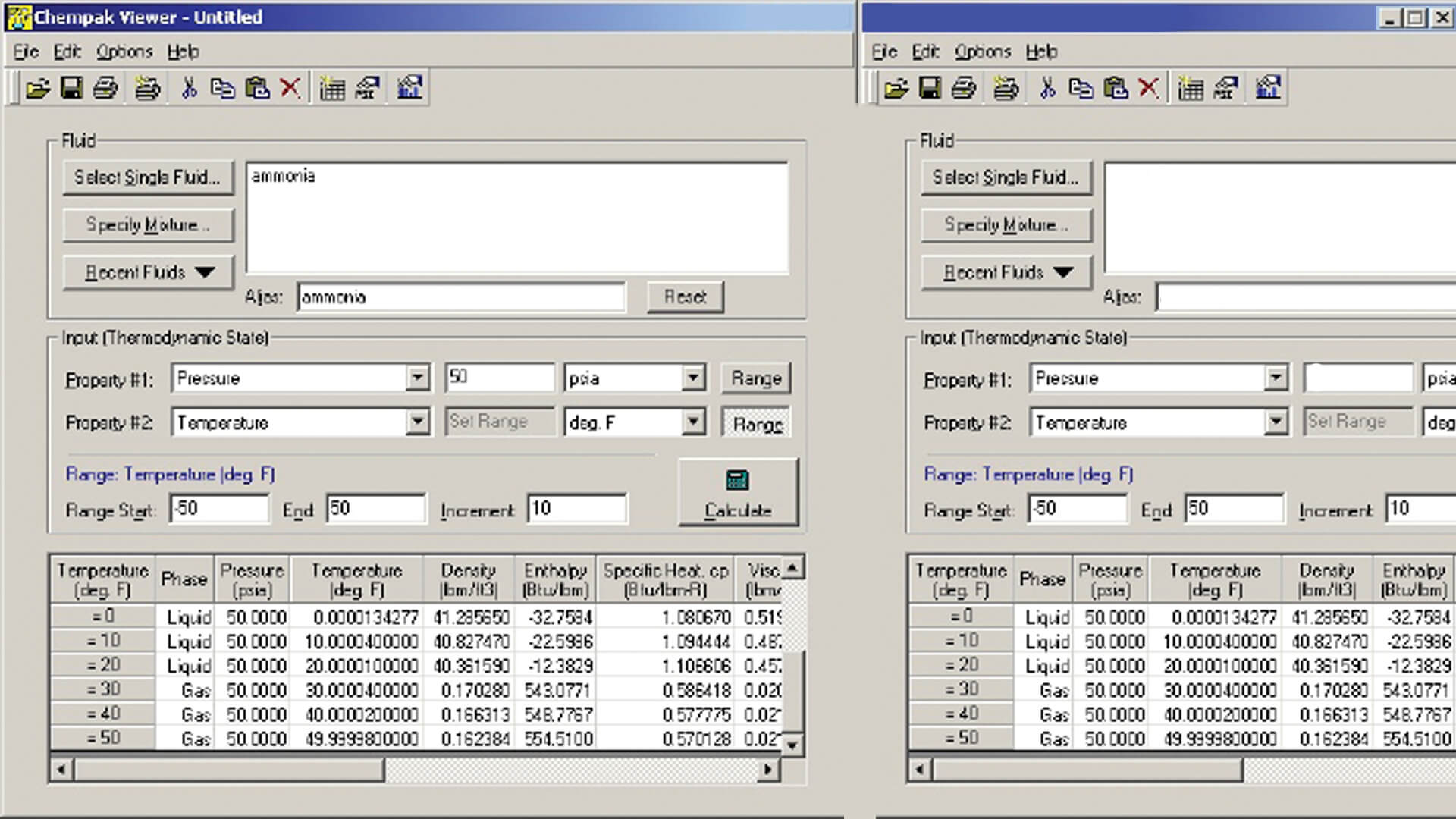
Task: Open the Help menu in right window
Action: tap(1041, 52)
